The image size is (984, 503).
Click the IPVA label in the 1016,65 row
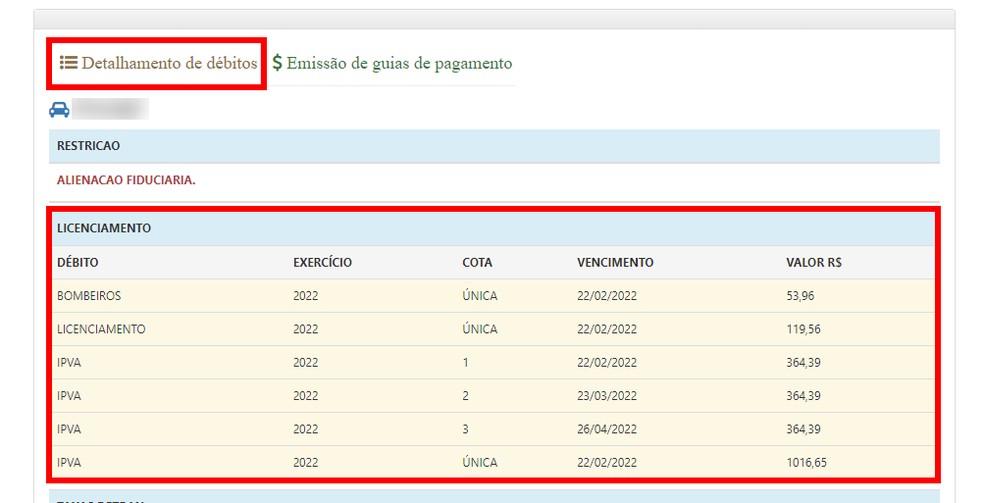pos(69,463)
